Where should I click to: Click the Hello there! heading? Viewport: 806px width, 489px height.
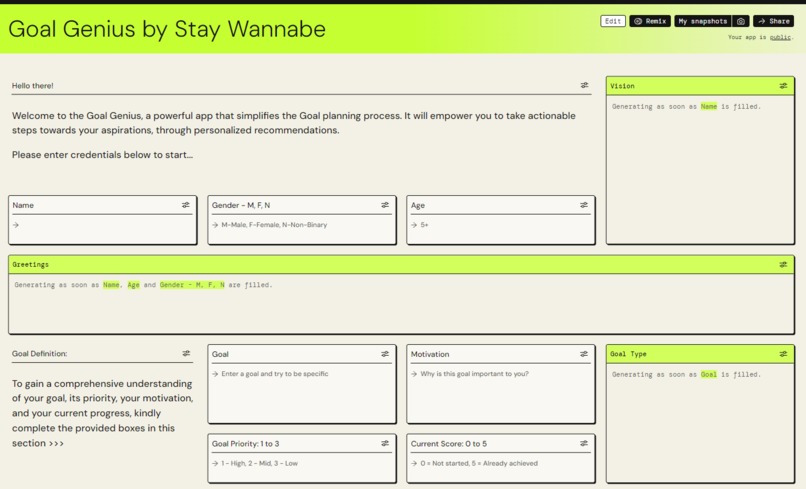[33, 86]
